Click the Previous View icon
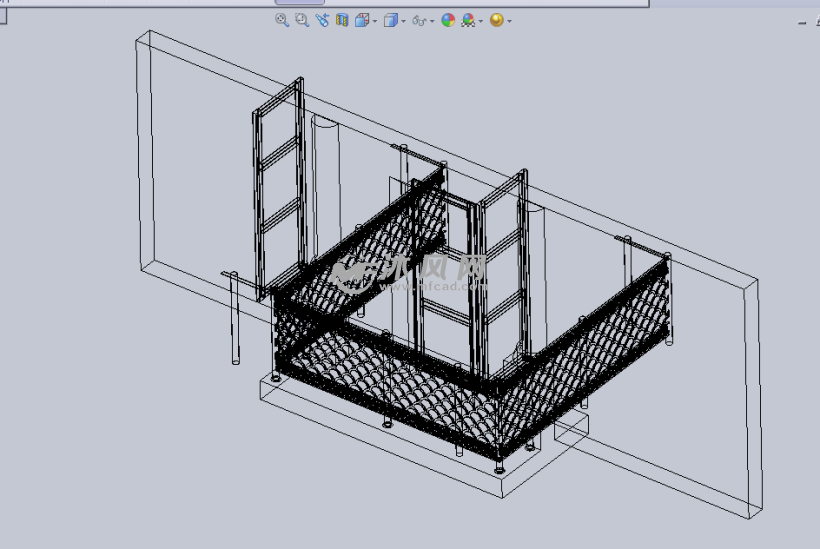820x549 pixels. click(x=322, y=20)
